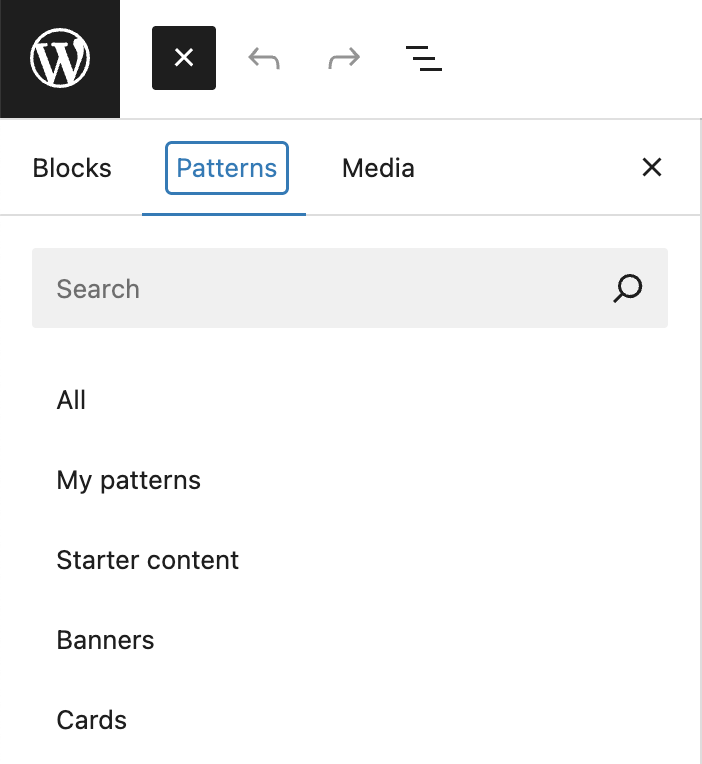702x764 pixels.
Task: Select the Starter content category
Action: pyautogui.click(x=148, y=560)
